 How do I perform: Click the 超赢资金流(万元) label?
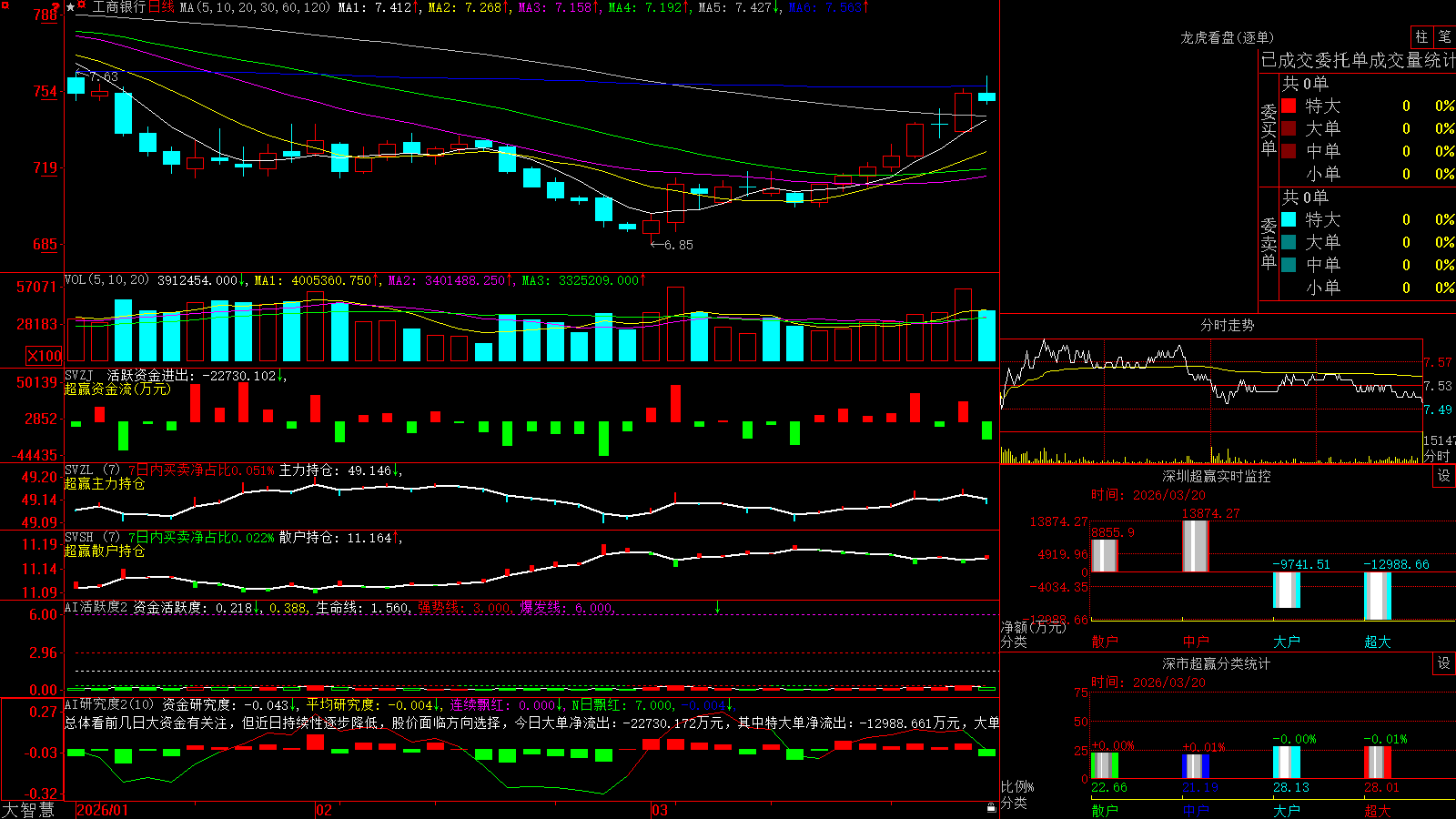tap(117, 389)
